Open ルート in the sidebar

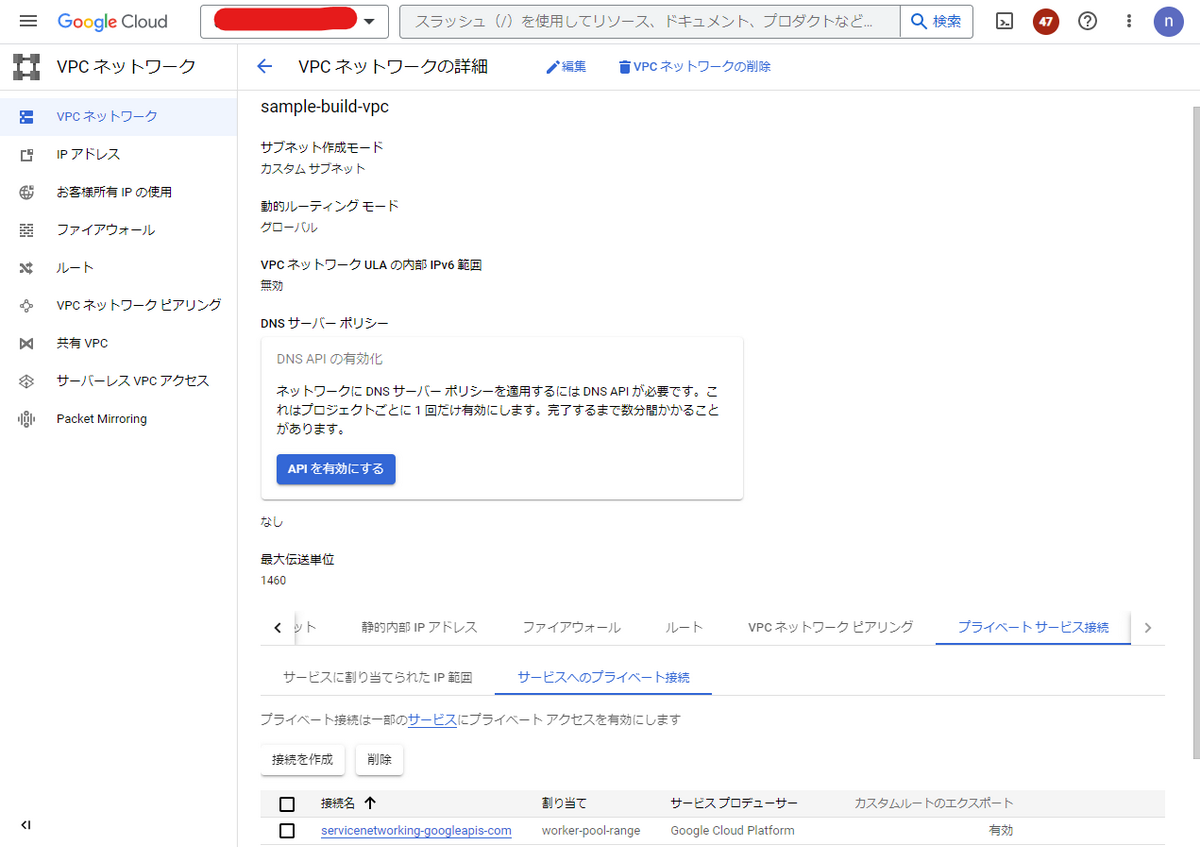(118, 268)
